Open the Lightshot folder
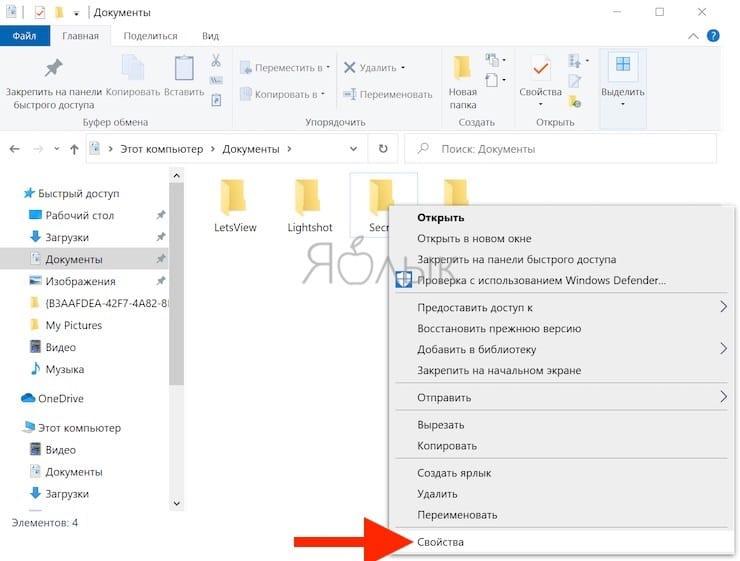This screenshot has height=561, width=740. click(310, 206)
